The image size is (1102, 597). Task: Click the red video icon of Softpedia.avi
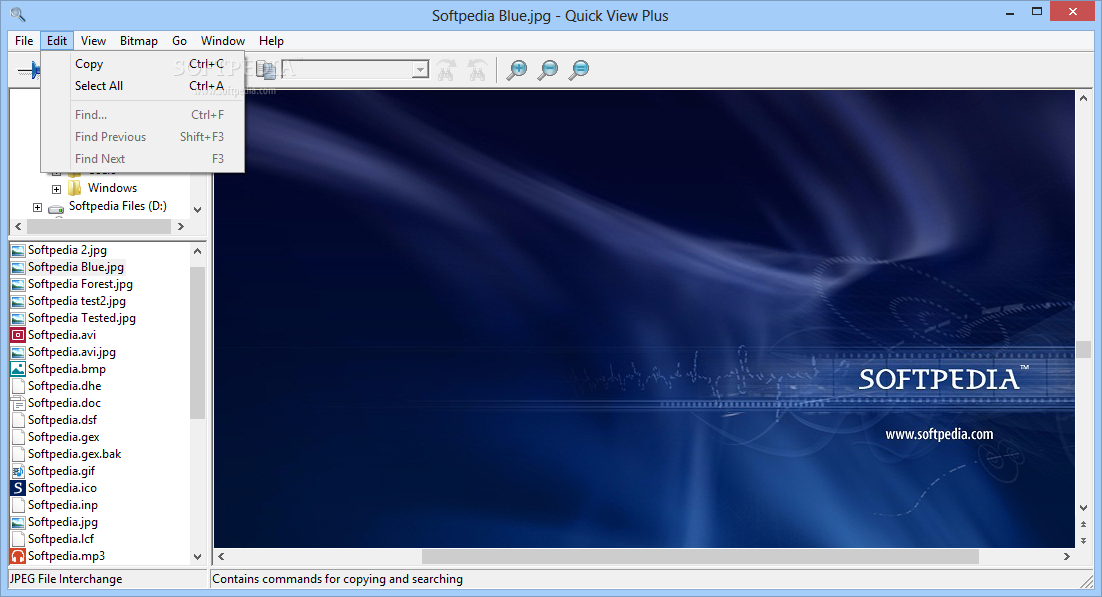pyautogui.click(x=18, y=335)
